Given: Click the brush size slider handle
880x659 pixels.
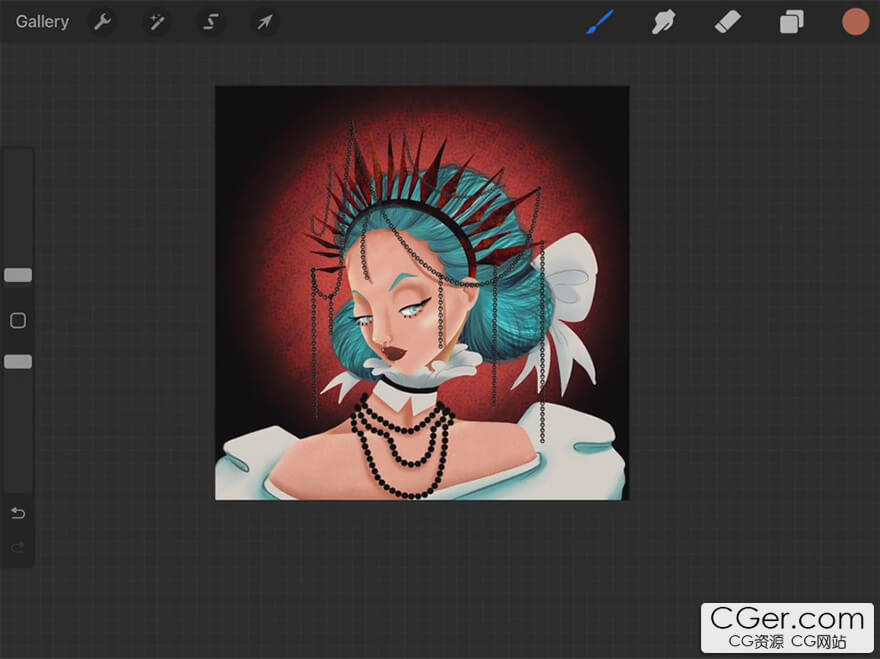Looking at the screenshot, I should [18, 274].
